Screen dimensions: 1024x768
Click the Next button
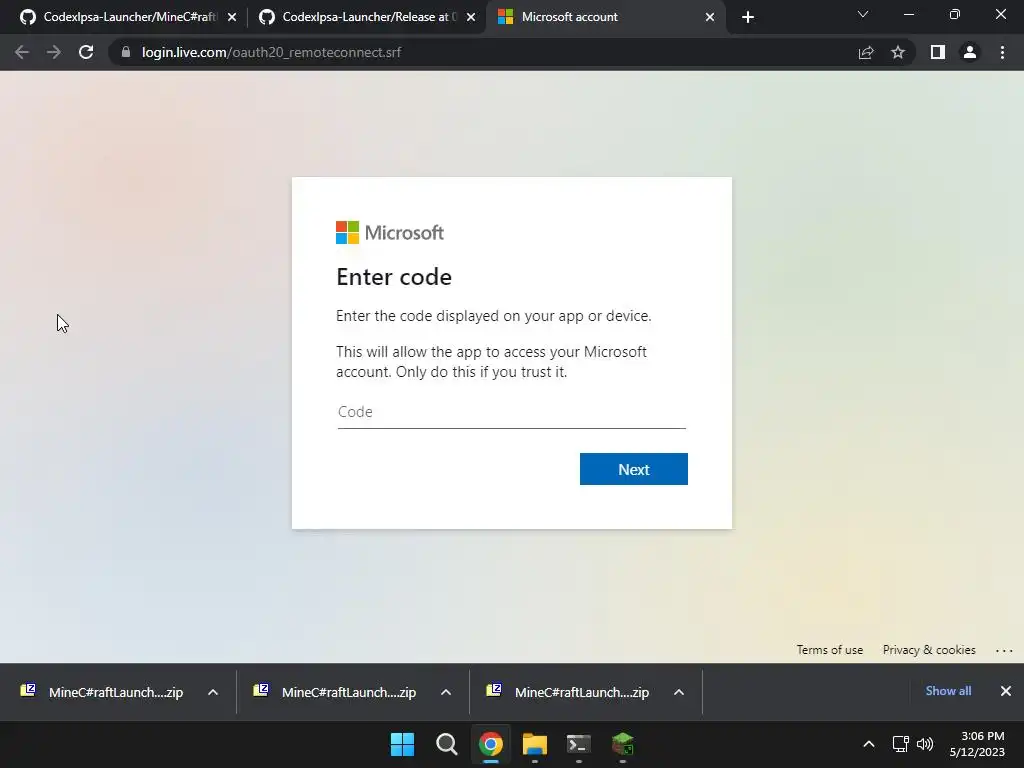pos(633,469)
